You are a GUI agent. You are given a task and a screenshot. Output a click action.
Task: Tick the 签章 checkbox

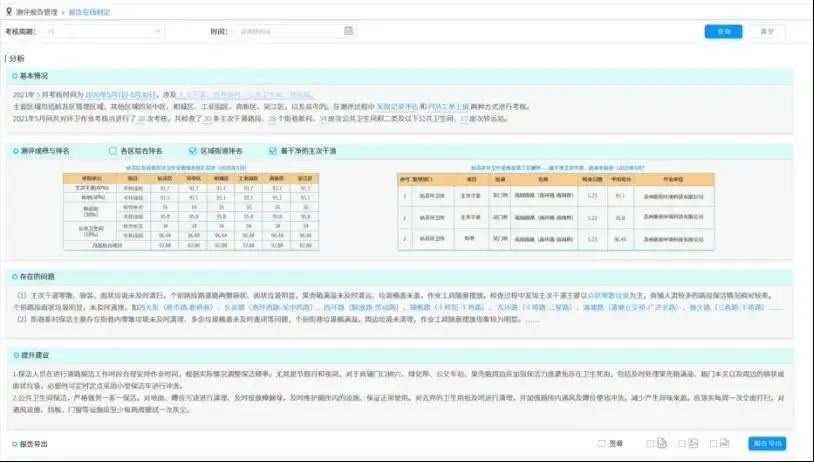tap(599, 443)
